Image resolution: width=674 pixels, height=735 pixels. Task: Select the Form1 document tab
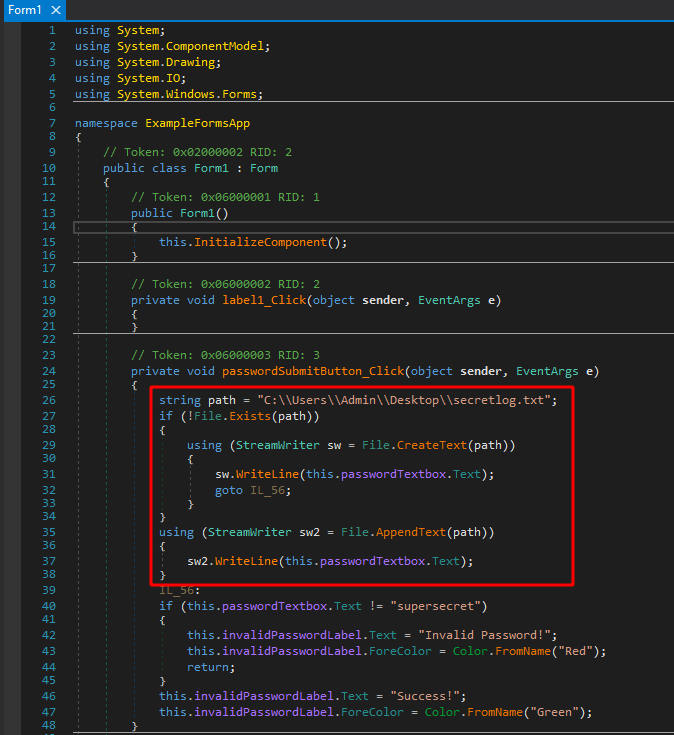click(x=25, y=9)
